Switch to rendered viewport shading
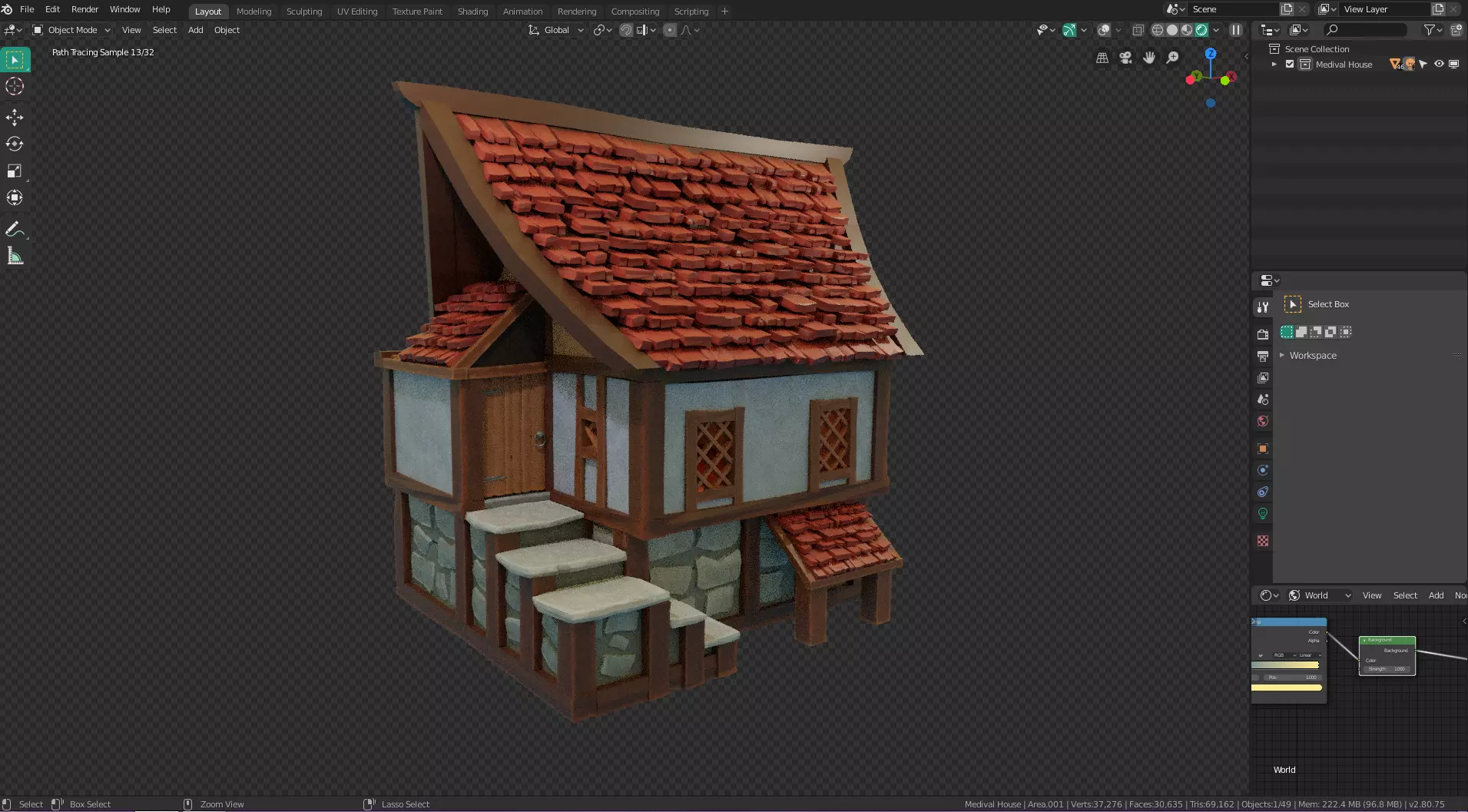 click(1201, 30)
